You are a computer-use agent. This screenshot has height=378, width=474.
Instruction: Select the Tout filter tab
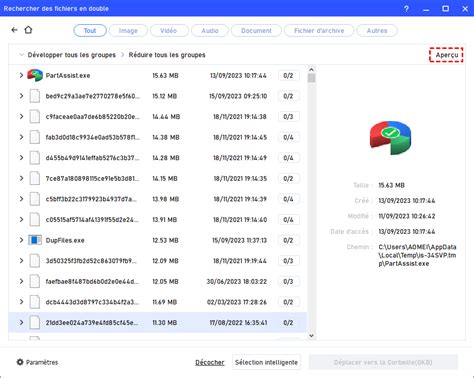coord(90,31)
